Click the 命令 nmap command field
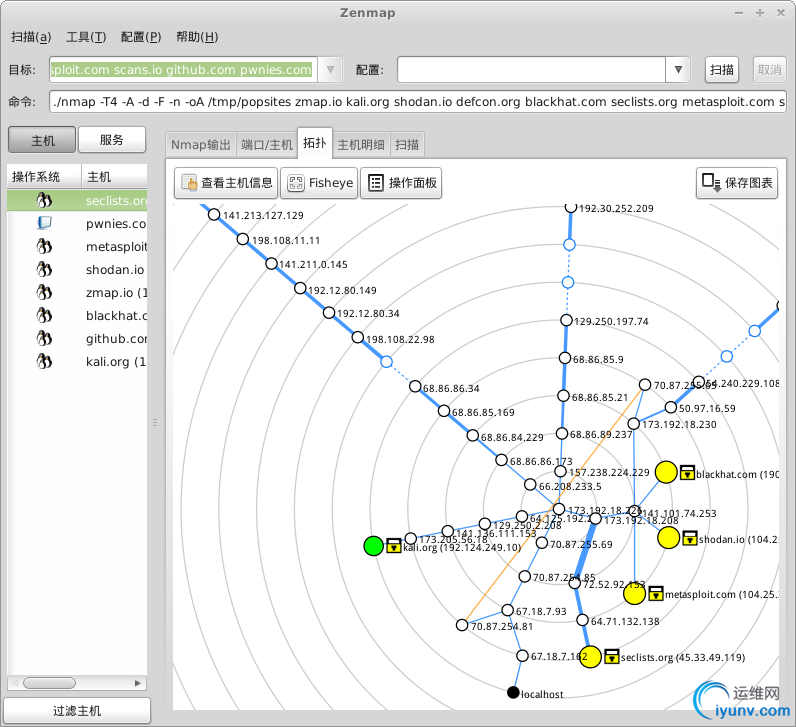Viewport: 796px width, 727px height. tap(417, 102)
